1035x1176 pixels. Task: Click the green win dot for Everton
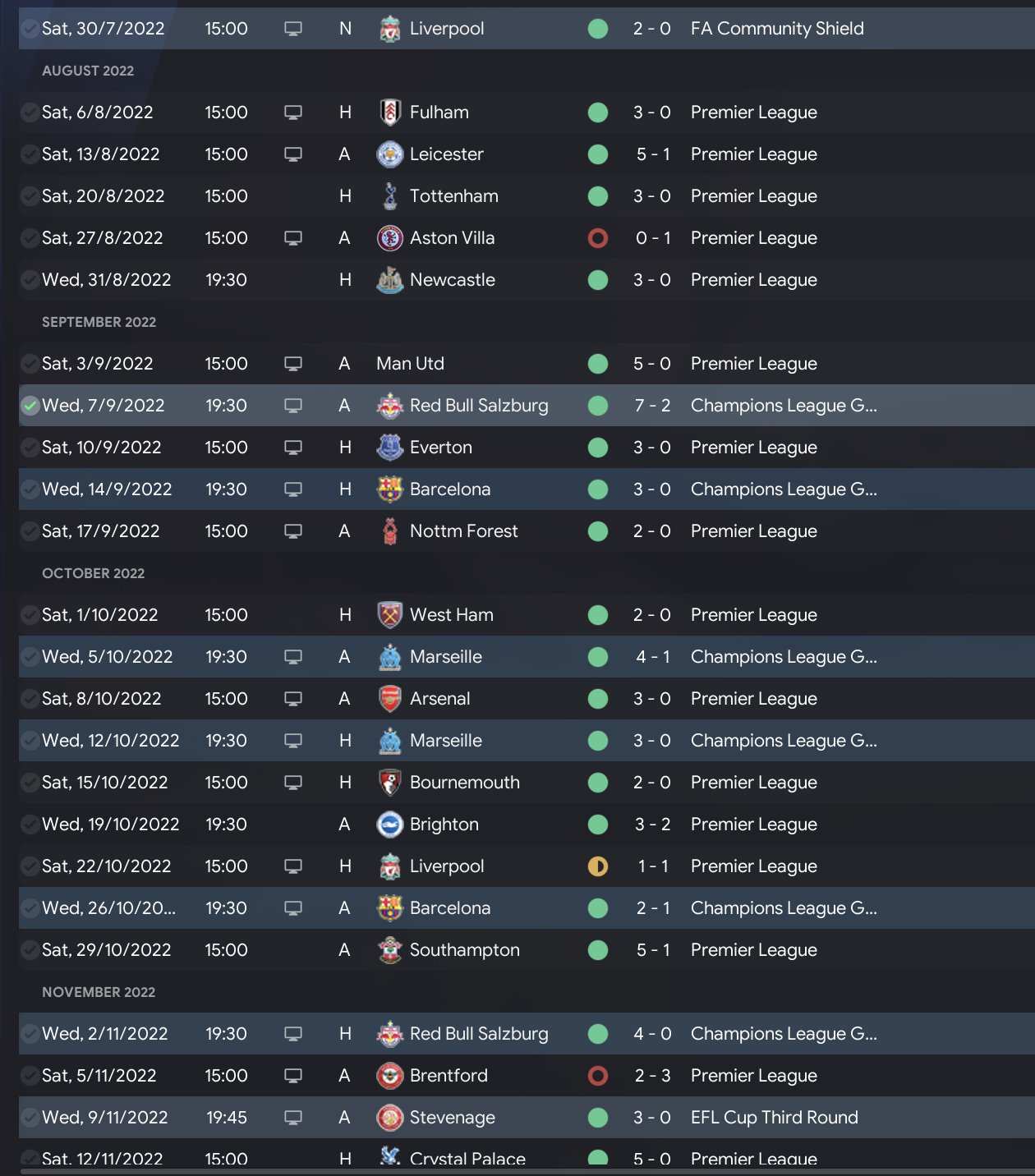pyautogui.click(x=598, y=448)
